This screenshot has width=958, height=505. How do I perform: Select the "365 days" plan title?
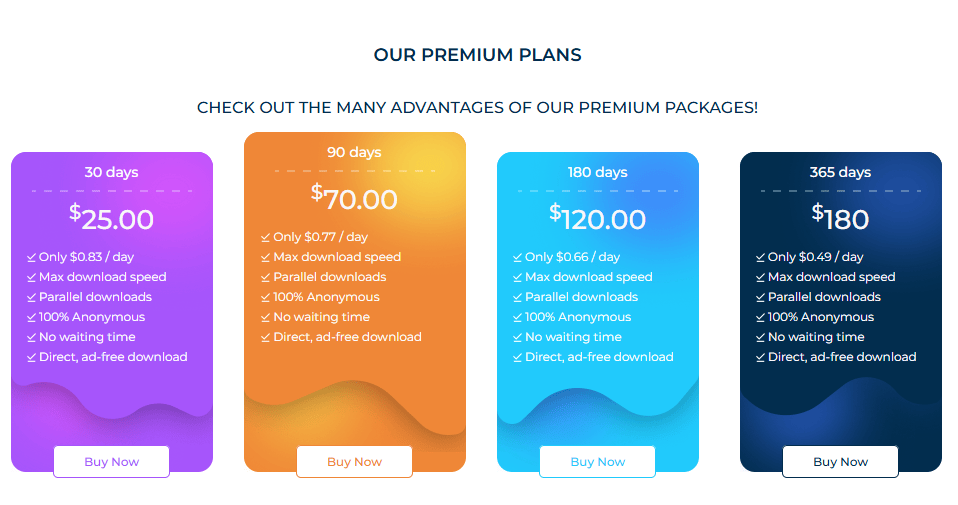point(840,172)
